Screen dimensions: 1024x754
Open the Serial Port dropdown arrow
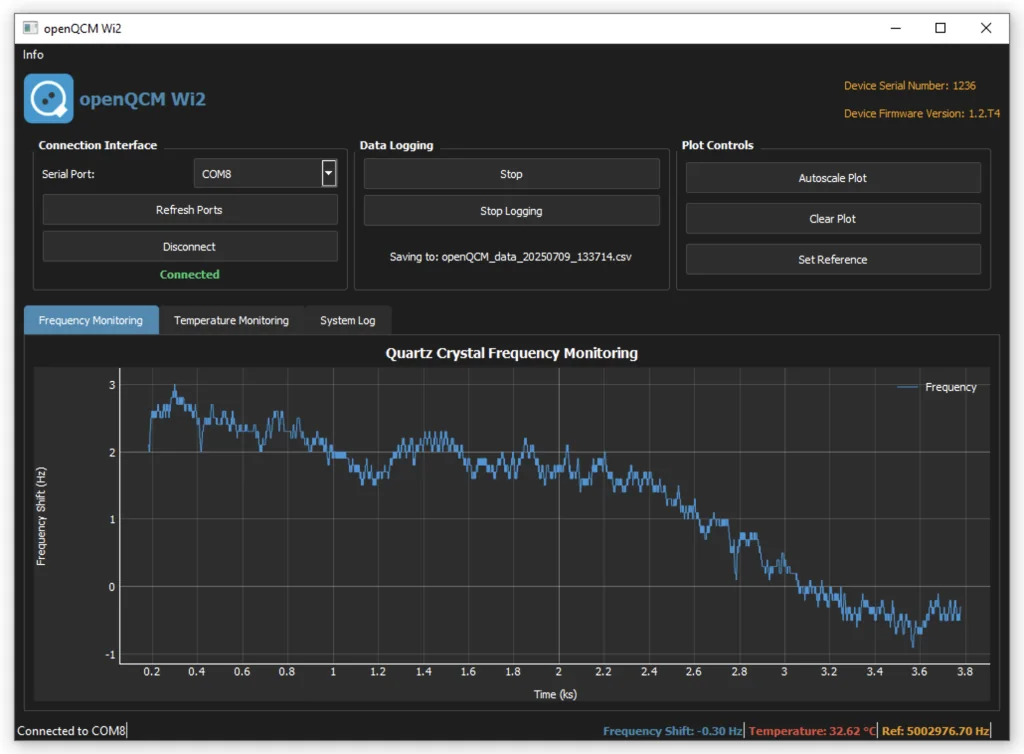[x=328, y=174]
